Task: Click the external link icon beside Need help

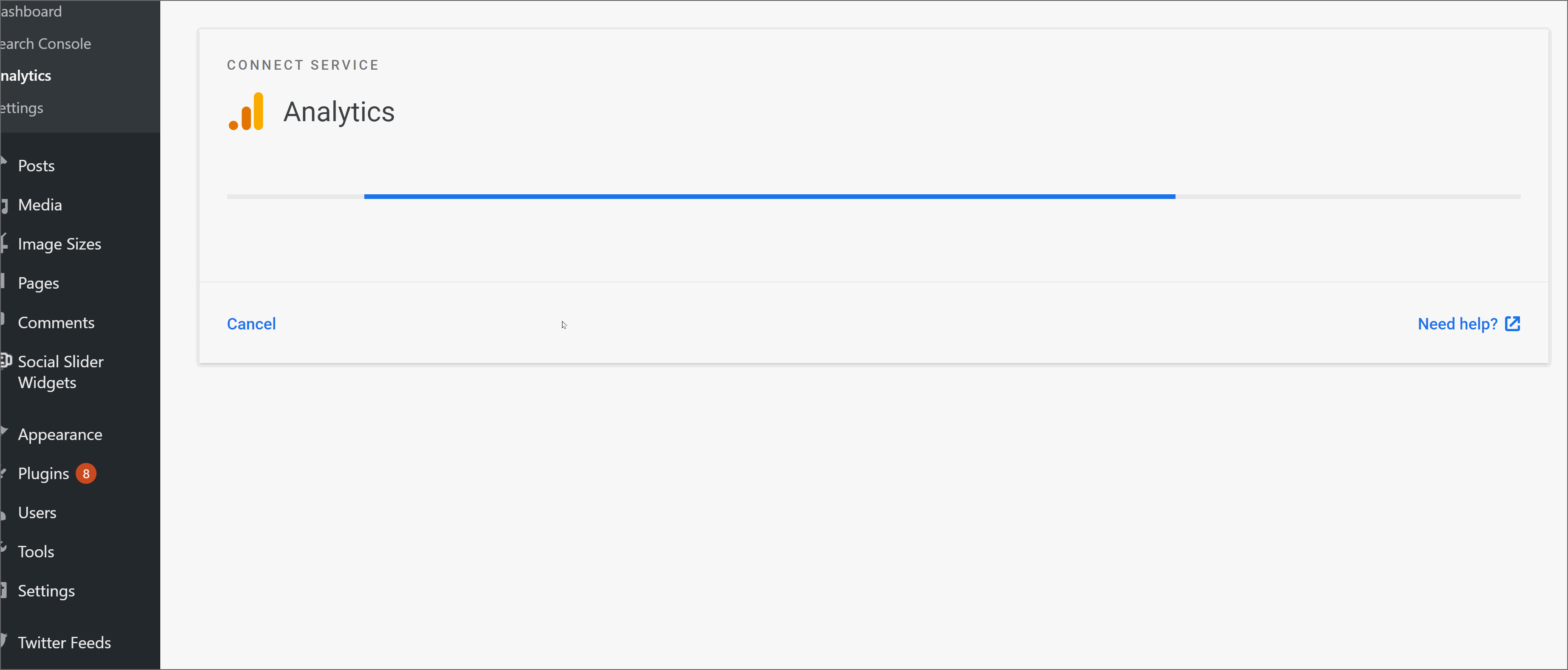Action: click(x=1513, y=324)
